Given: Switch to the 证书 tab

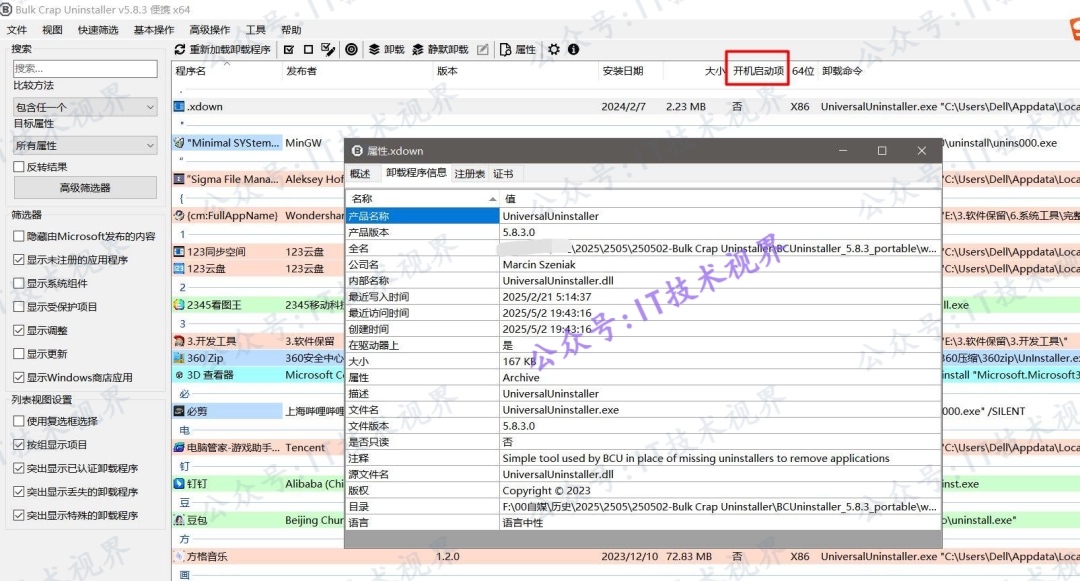Looking at the screenshot, I should point(503,173).
